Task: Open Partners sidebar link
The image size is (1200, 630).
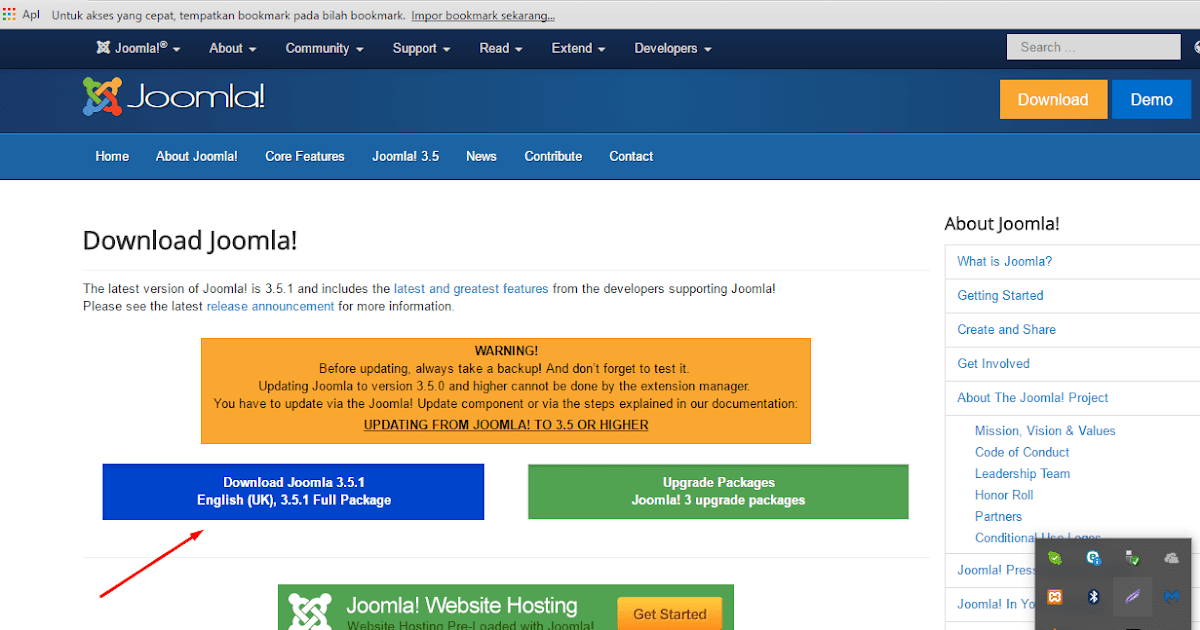Action: click(x=998, y=517)
